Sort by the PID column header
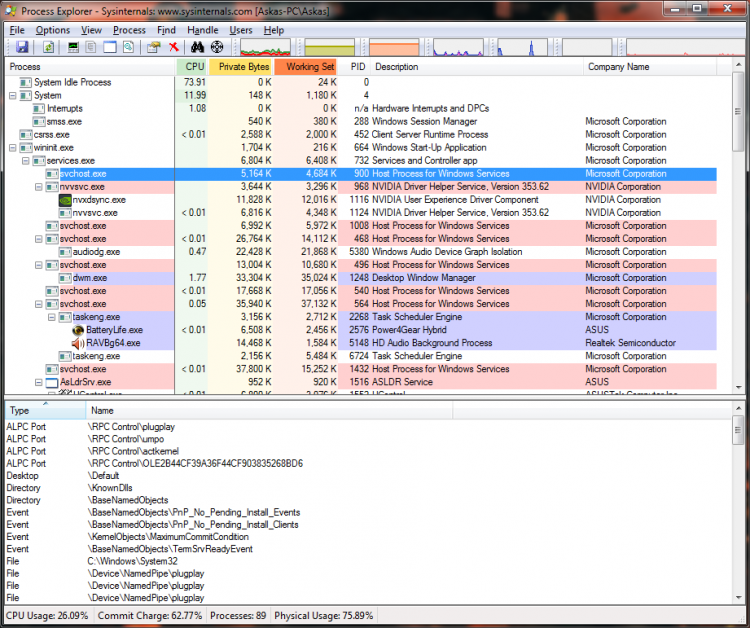The height and width of the screenshot is (628, 750). point(354,67)
